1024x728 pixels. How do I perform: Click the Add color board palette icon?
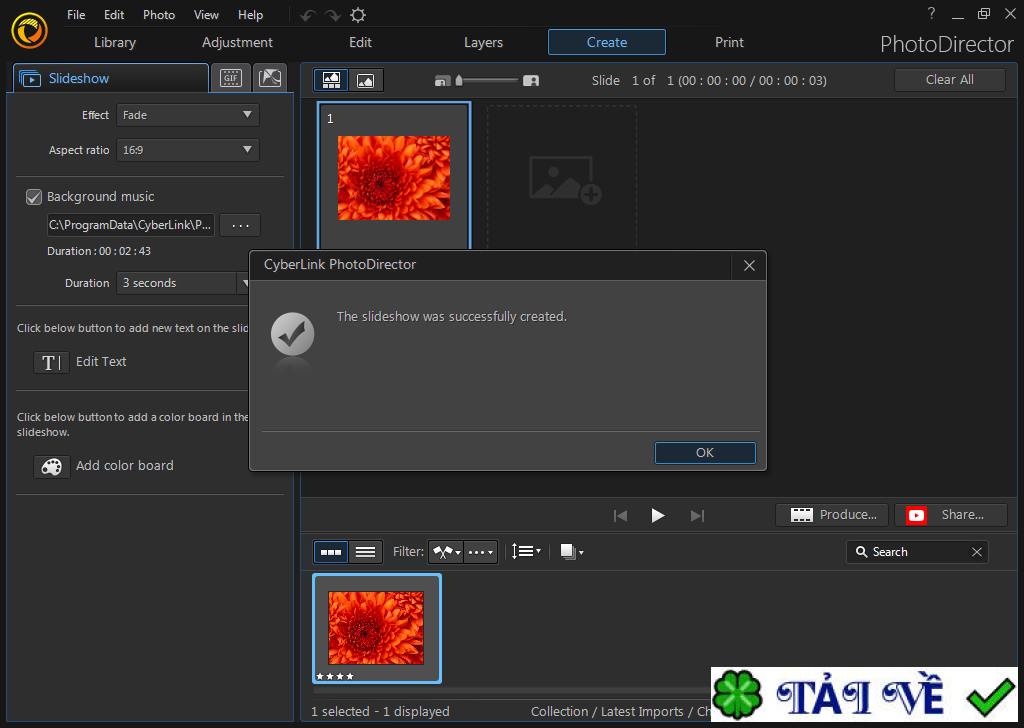pos(51,466)
